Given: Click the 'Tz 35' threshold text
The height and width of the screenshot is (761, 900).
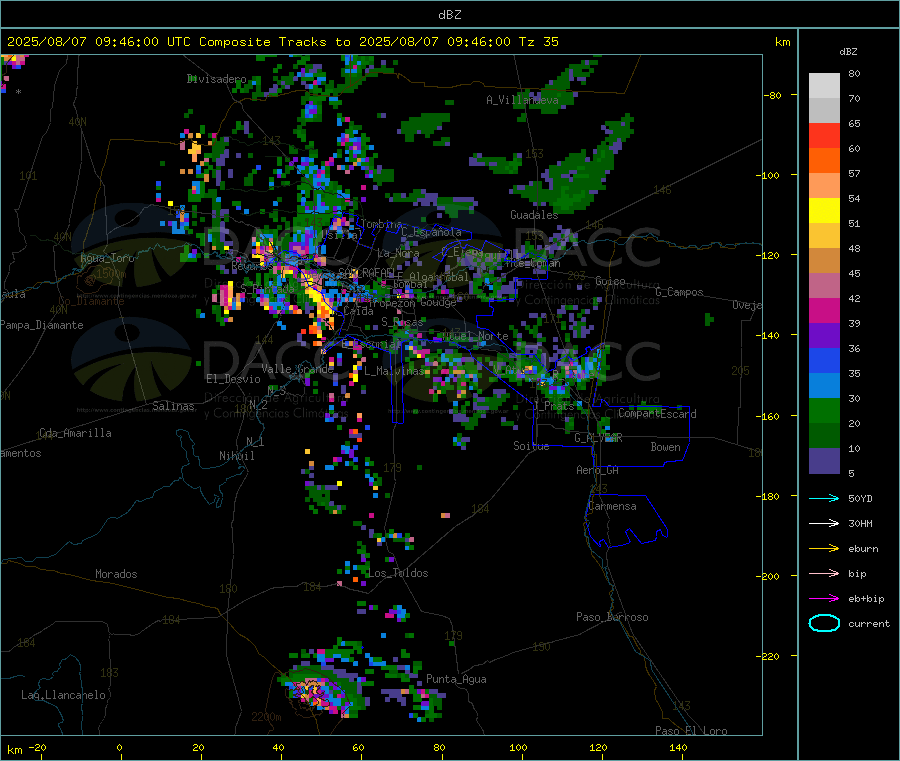Looking at the screenshot, I should (x=538, y=42).
